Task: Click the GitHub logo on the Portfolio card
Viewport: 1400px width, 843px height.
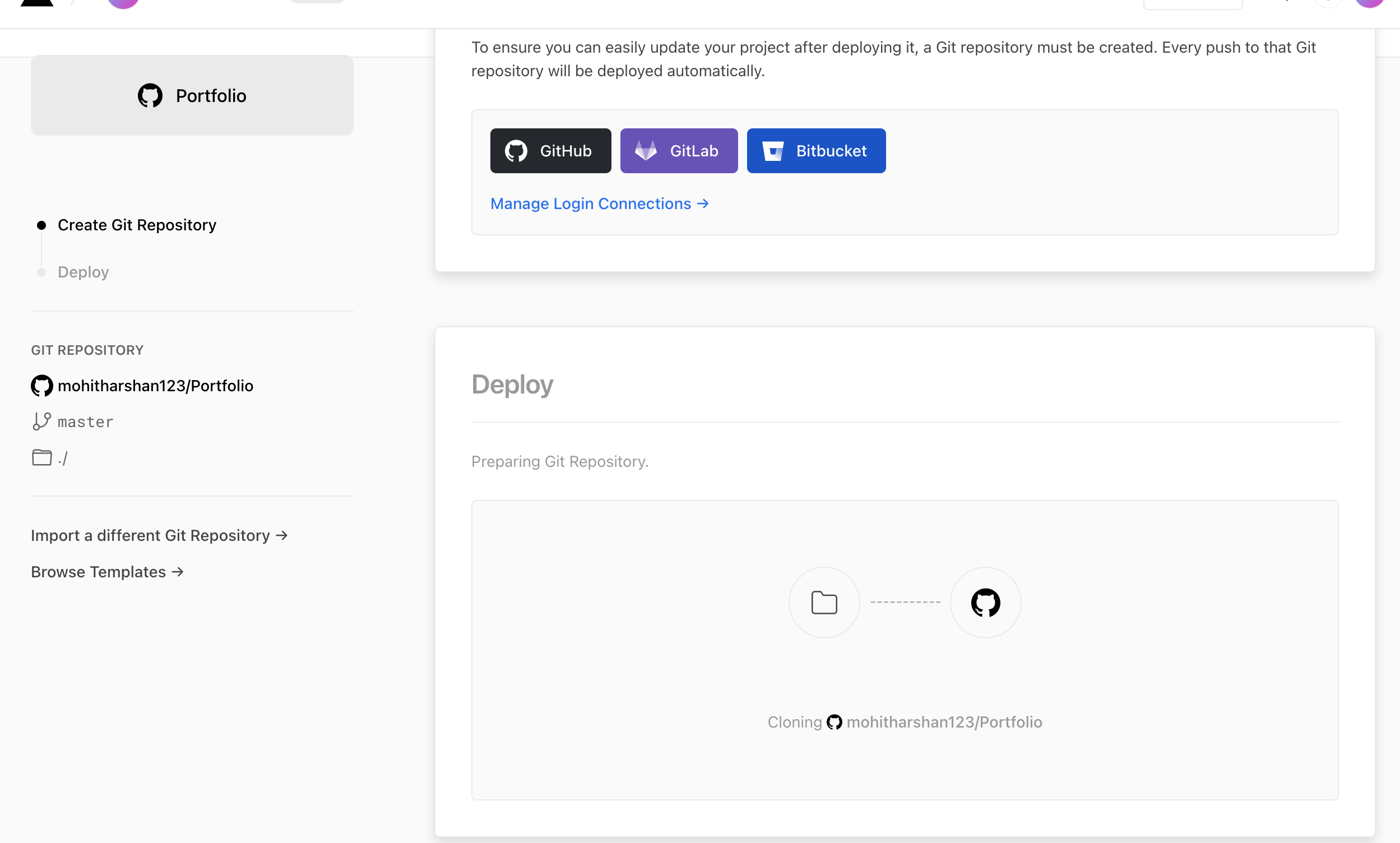Action: (x=150, y=95)
